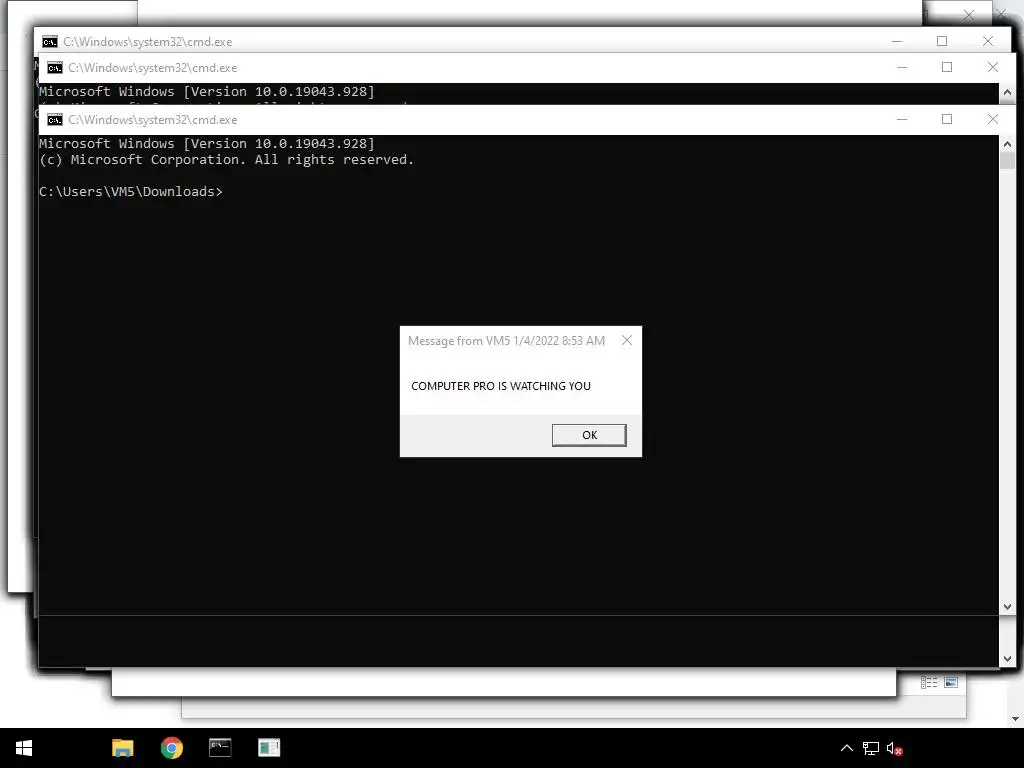This screenshot has height=768, width=1024.
Task: Switch Explorer window to details view icon
Action: coord(929,682)
